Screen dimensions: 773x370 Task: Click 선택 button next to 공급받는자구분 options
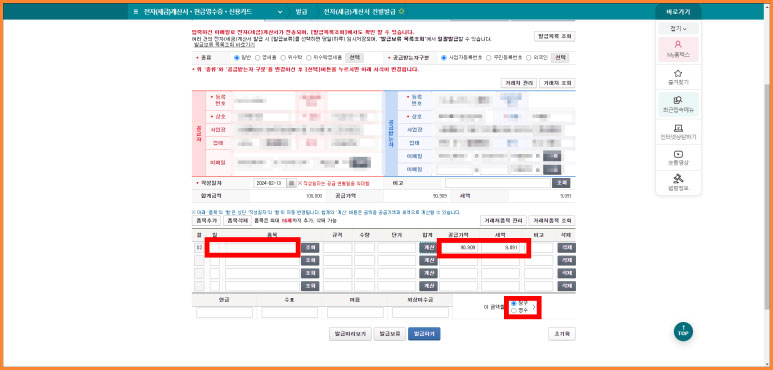coord(560,58)
